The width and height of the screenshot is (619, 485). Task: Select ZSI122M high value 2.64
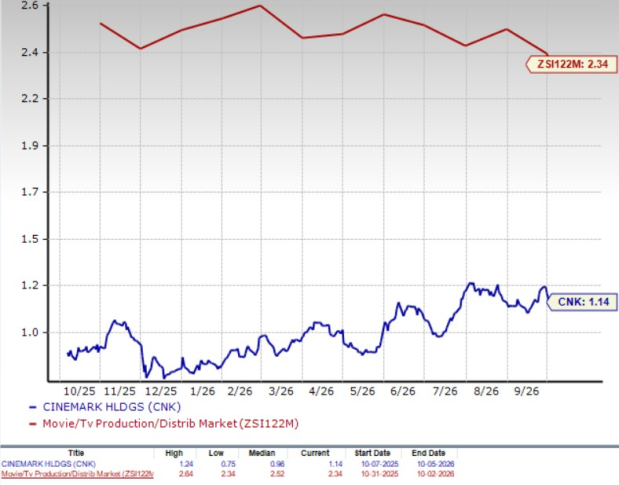186,474
